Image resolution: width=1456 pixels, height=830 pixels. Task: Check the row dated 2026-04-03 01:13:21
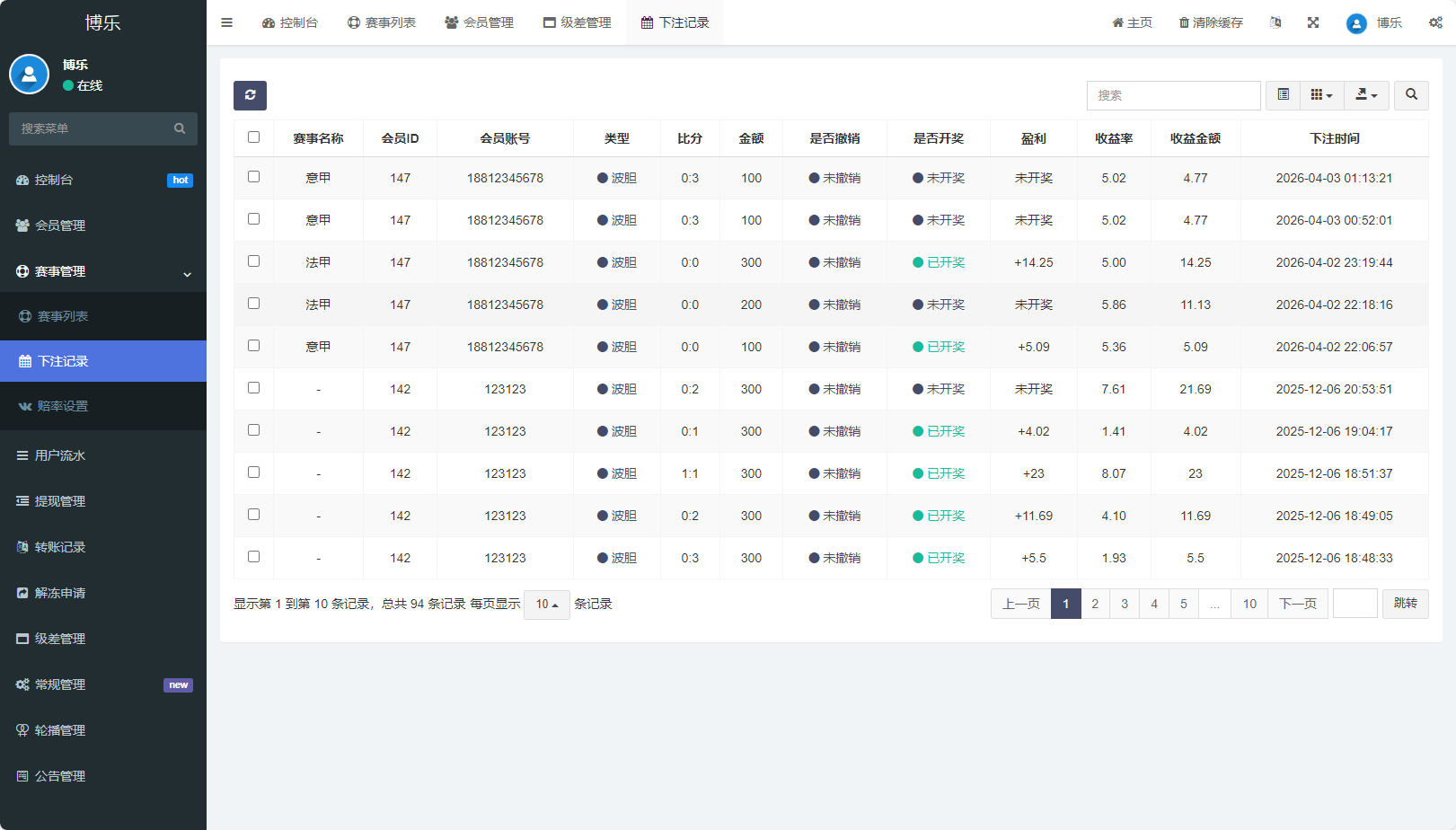253,177
